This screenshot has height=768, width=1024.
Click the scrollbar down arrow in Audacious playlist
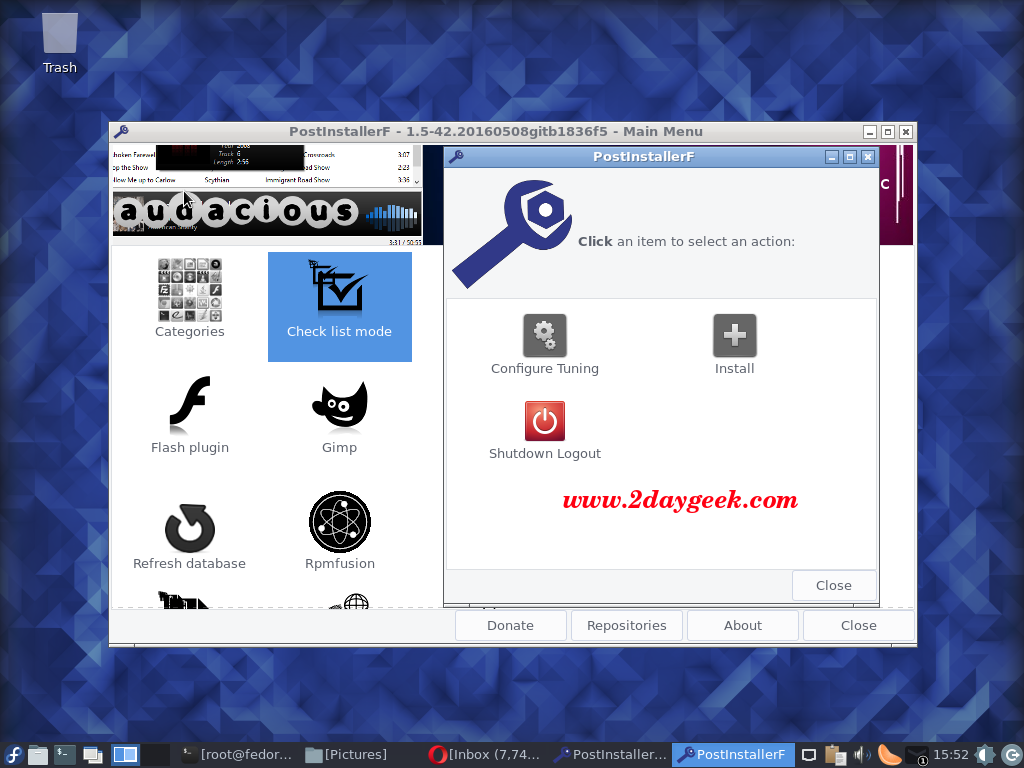[x=417, y=182]
